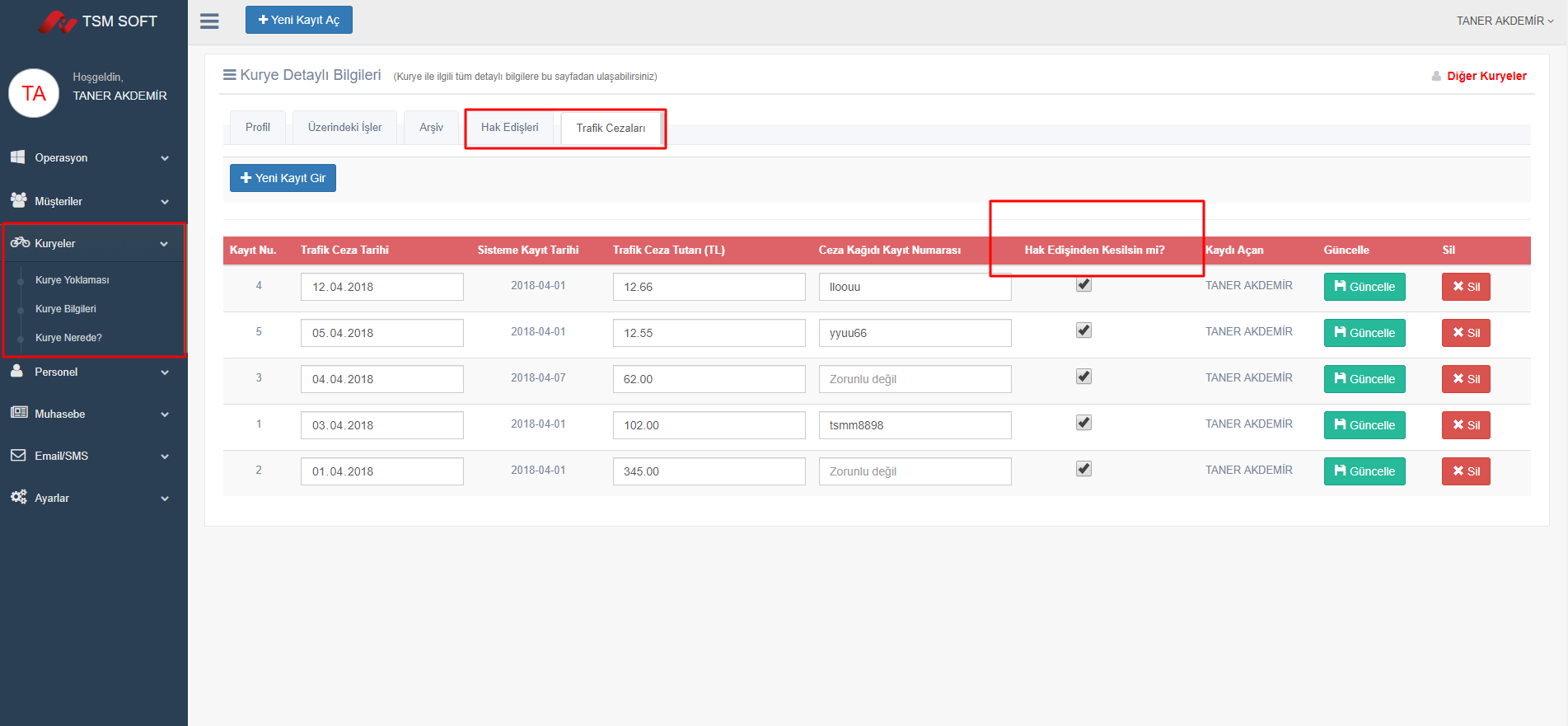Click the Email/SMS envelope icon
1568x726 pixels.
[x=18, y=455]
